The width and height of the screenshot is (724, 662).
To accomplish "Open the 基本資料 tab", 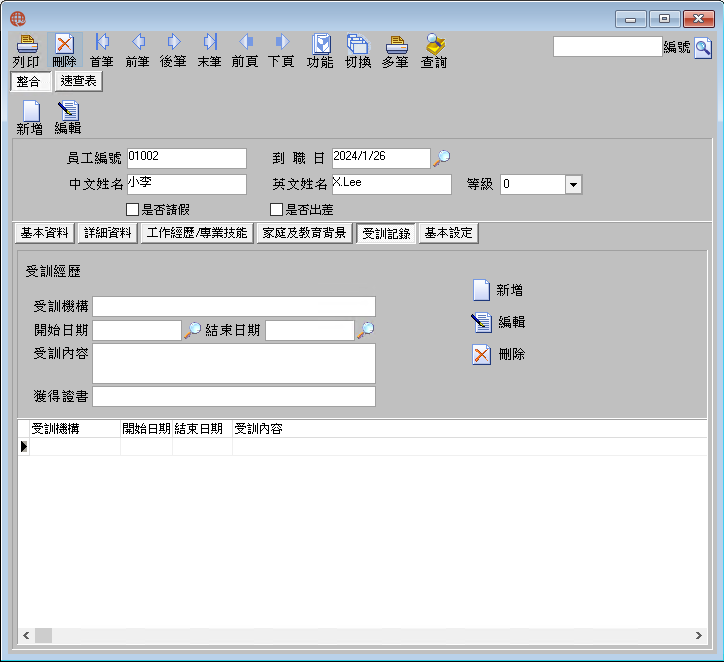I will [45, 233].
